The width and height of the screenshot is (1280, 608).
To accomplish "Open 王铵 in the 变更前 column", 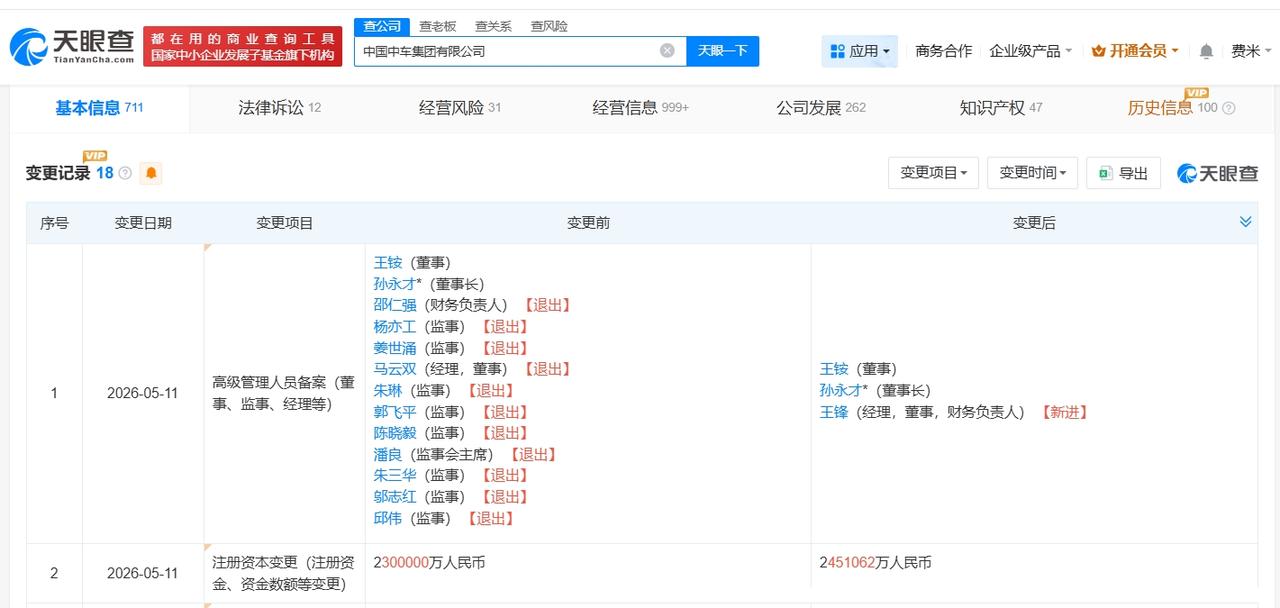I will point(388,263).
